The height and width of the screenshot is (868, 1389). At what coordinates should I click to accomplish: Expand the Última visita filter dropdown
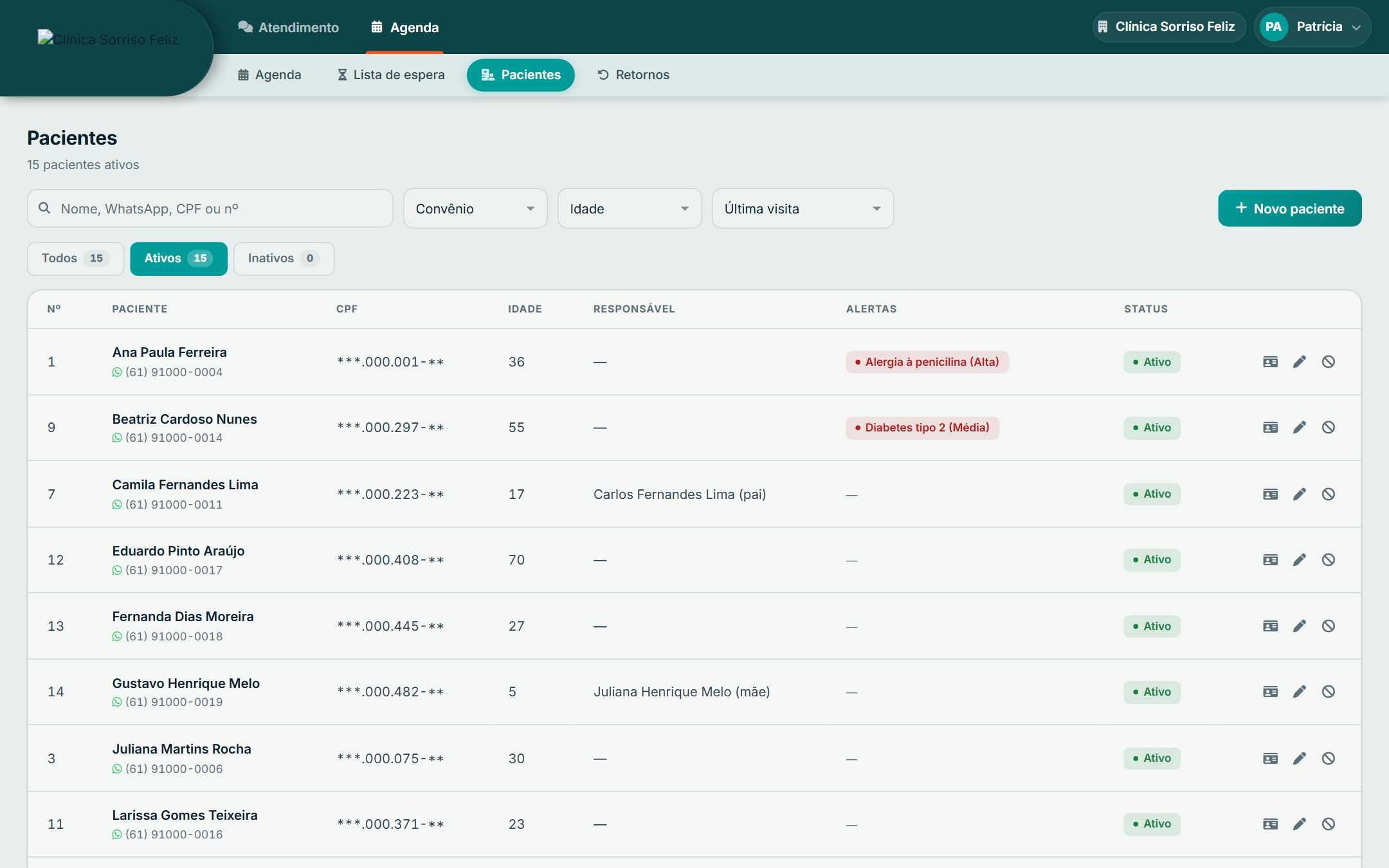click(x=803, y=208)
